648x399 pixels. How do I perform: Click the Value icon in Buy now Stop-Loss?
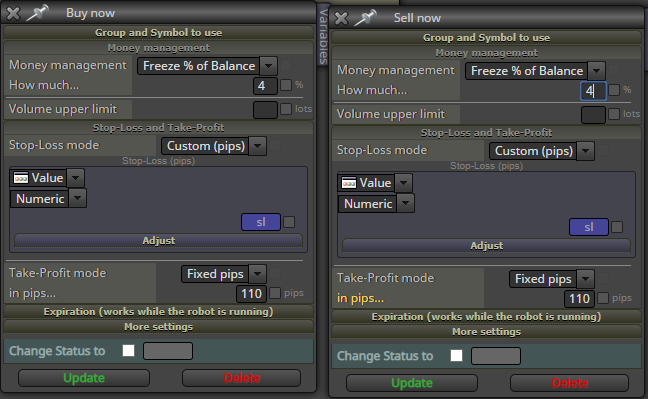(21, 178)
